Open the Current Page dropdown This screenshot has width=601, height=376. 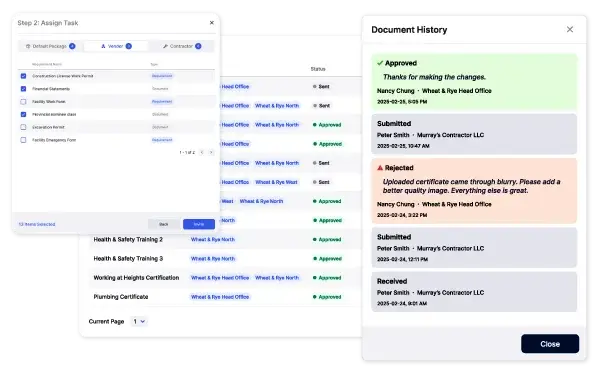139,321
